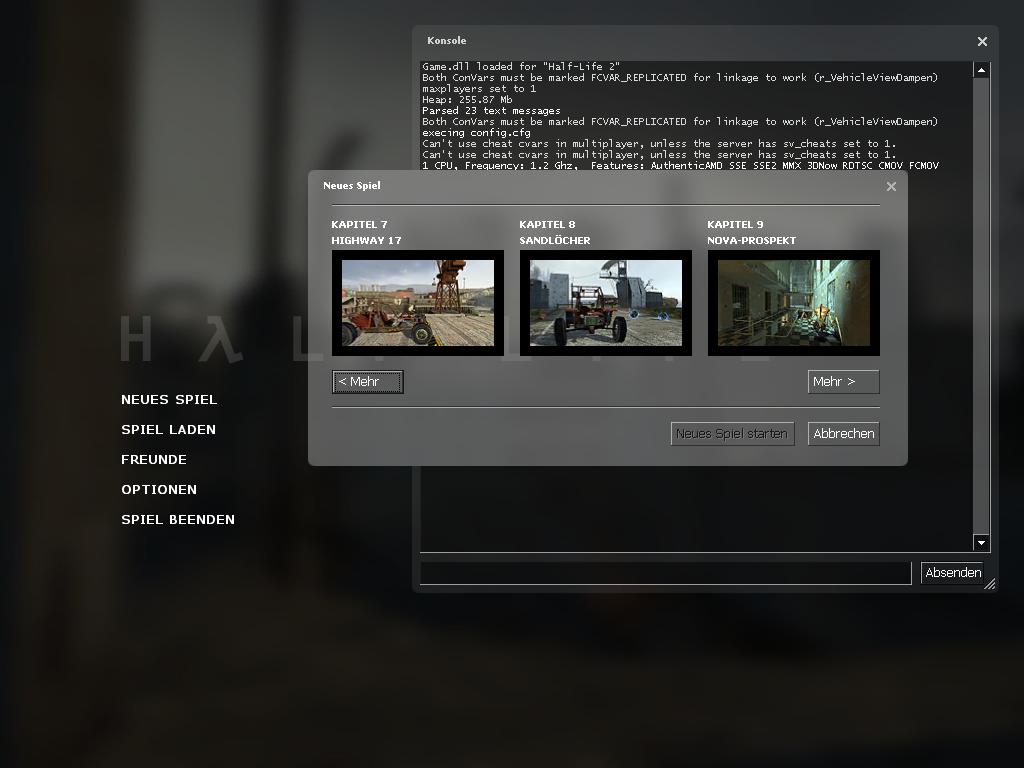
Task: Click the NEUES SPIEL main menu entry
Action: (168, 400)
